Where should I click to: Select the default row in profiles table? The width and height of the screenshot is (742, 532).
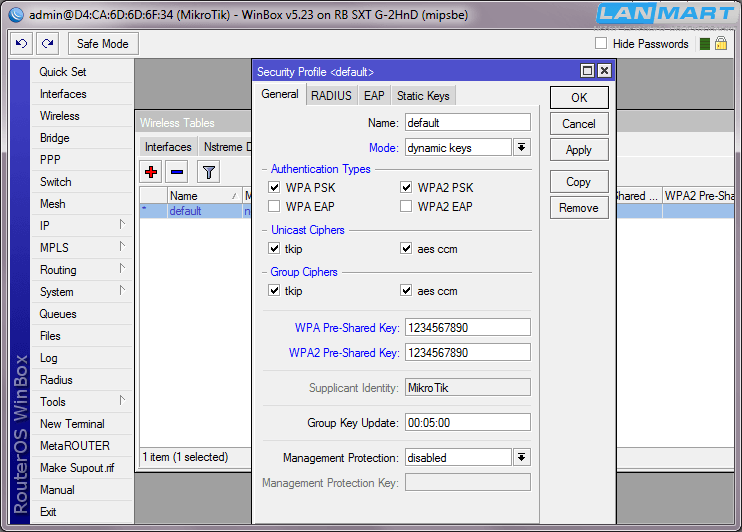pos(196,211)
